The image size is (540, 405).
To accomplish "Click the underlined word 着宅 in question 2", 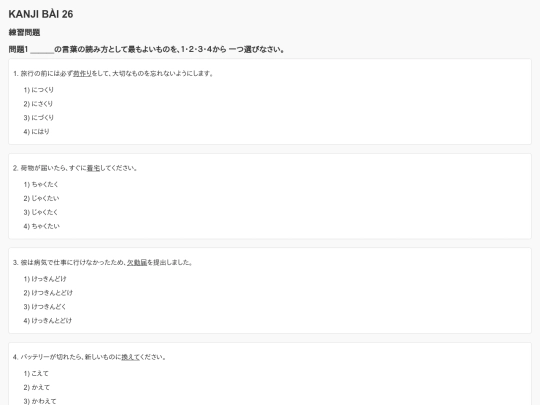I will click(93, 168).
